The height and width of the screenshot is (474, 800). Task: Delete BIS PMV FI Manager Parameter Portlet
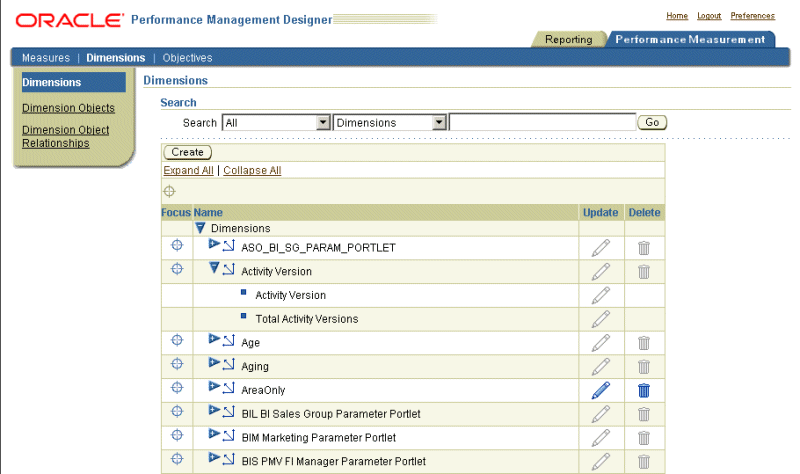(x=644, y=461)
